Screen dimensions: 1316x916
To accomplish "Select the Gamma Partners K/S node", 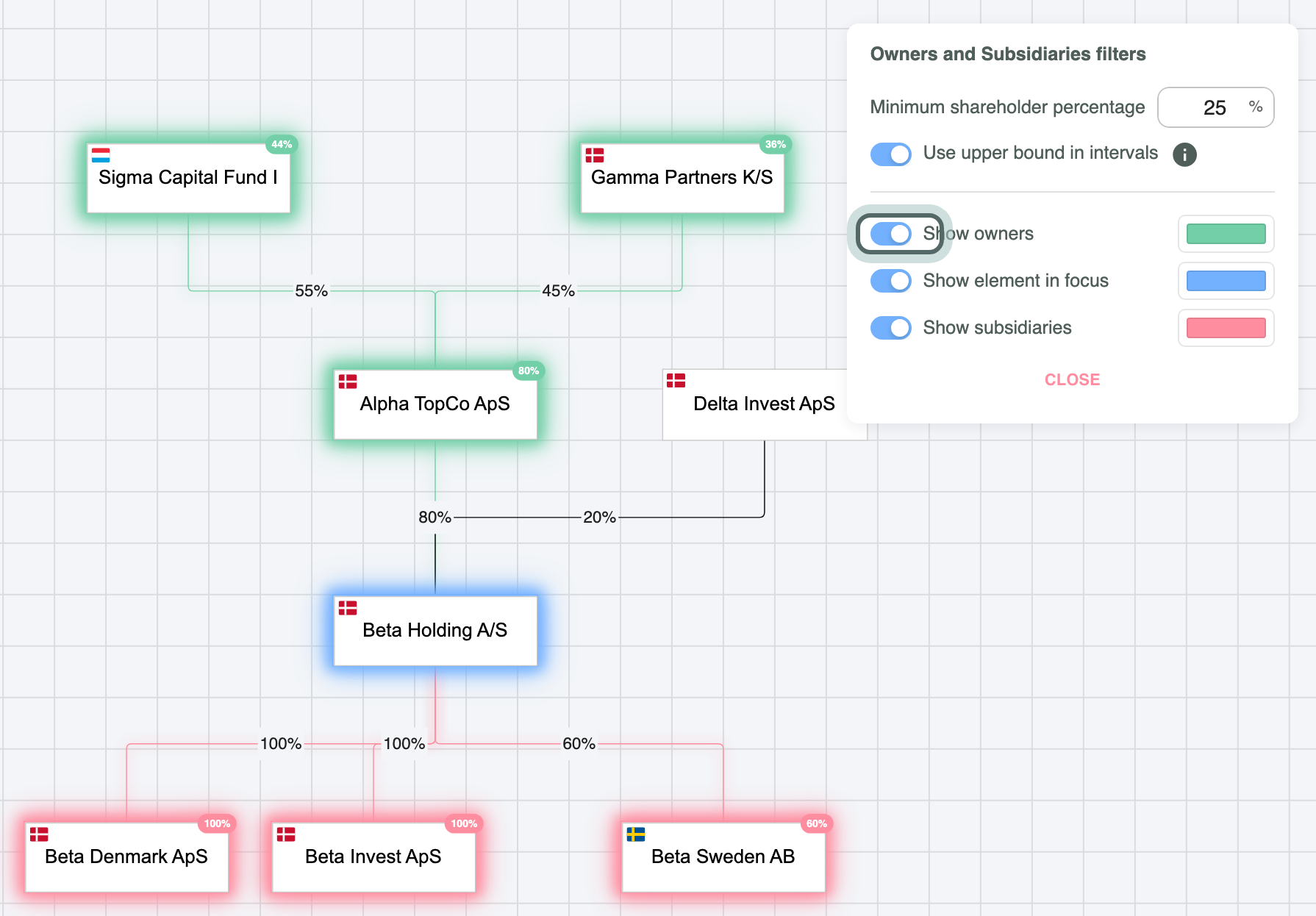I will [x=682, y=178].
